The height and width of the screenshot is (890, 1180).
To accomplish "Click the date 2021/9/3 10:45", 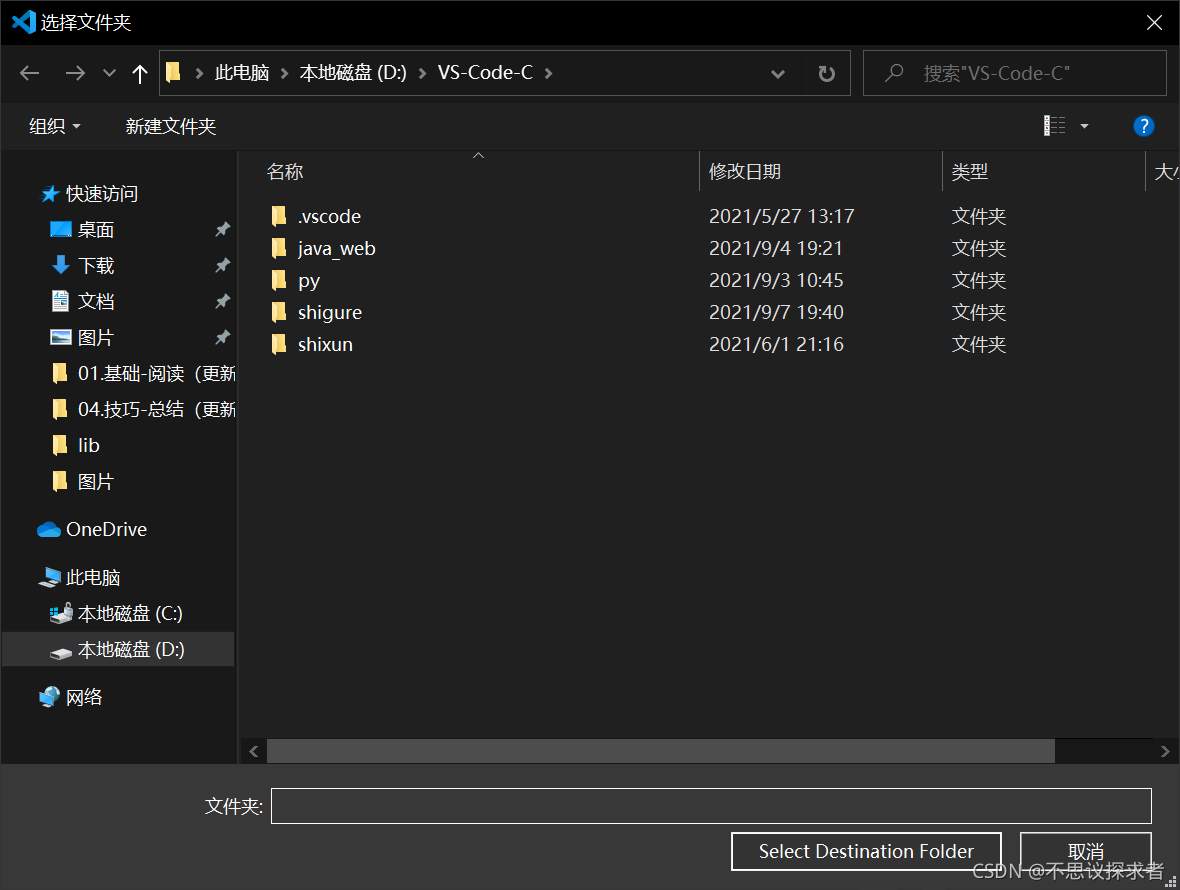I will coord(776,281).
